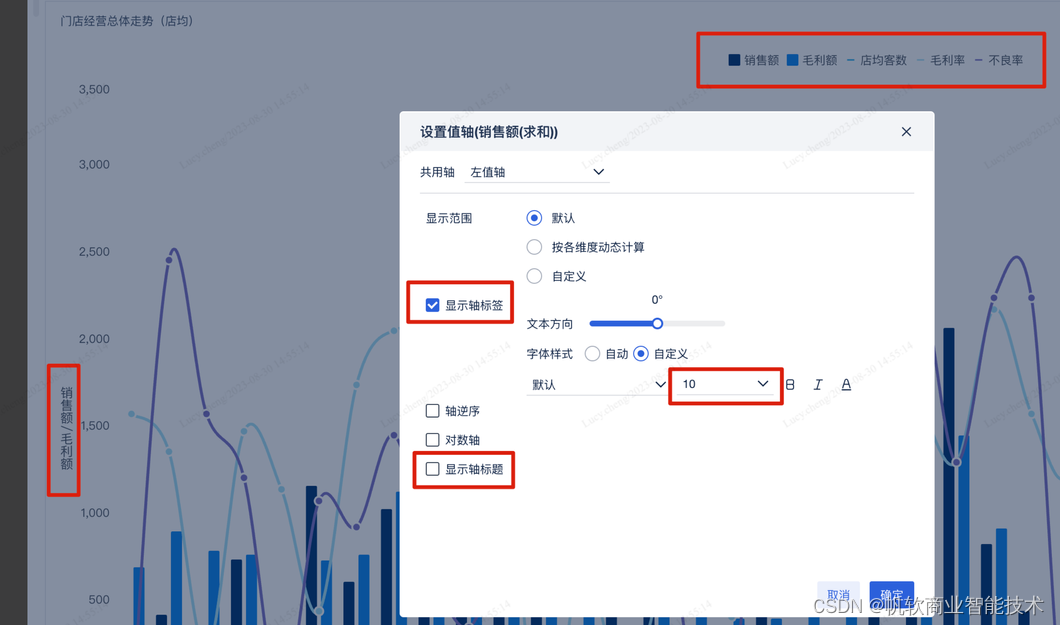Select 按各维度动态计算 radio option
This screenshot has width=1060, height=625.
coord(534,247)
